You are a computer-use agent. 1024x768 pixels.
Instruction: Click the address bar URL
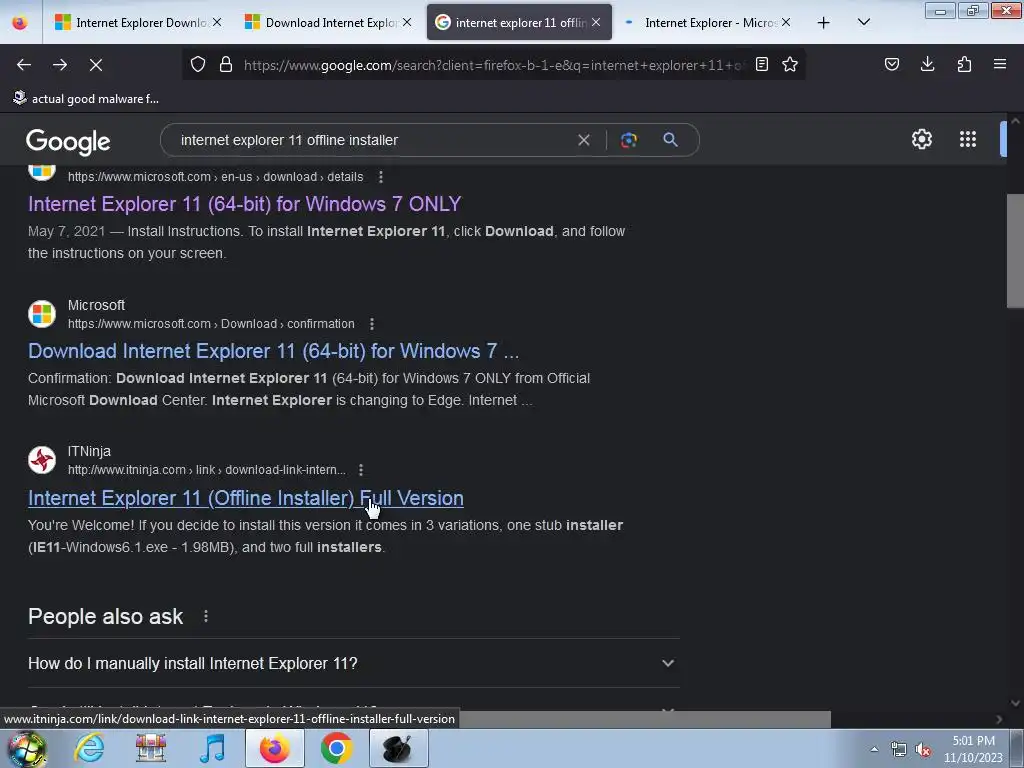(493, 65)
